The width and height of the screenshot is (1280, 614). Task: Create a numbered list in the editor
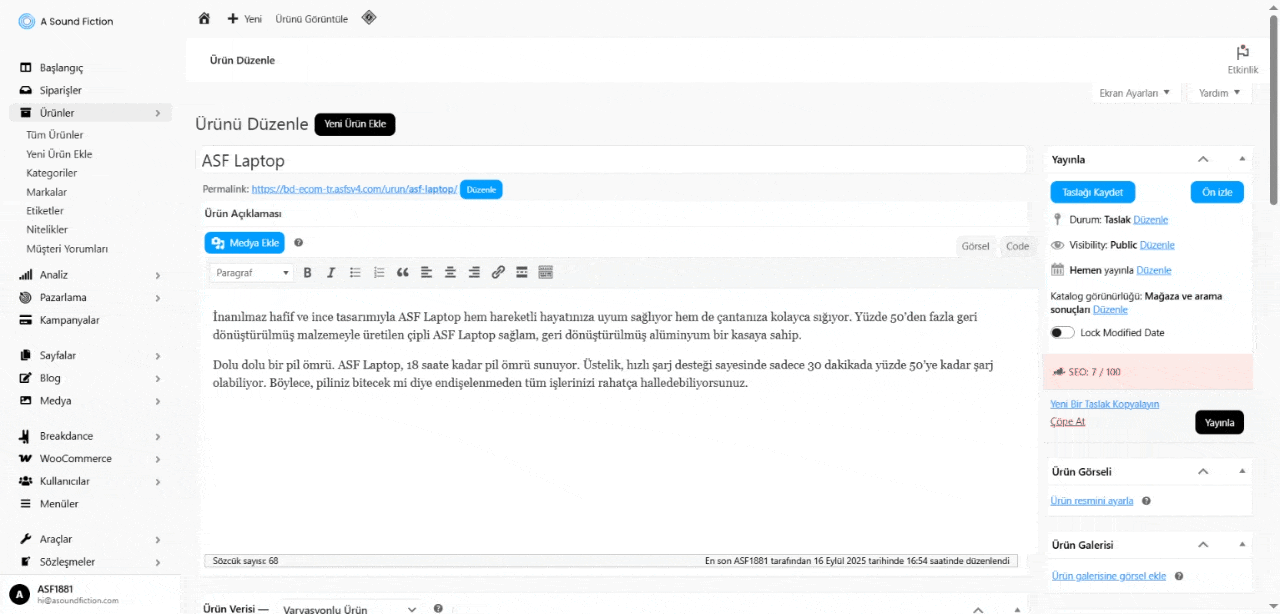tap(379, 272)
